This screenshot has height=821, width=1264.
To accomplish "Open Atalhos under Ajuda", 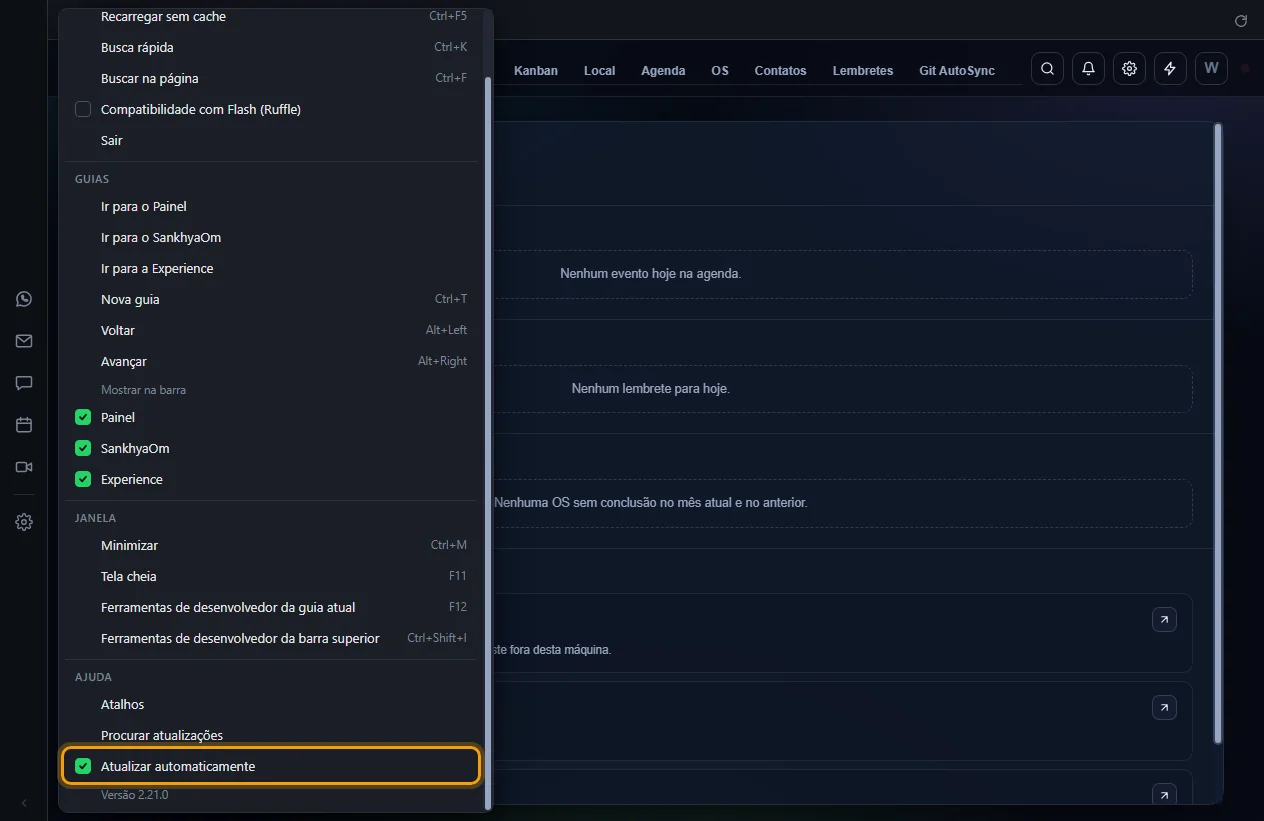I will (x=271, y=704).
